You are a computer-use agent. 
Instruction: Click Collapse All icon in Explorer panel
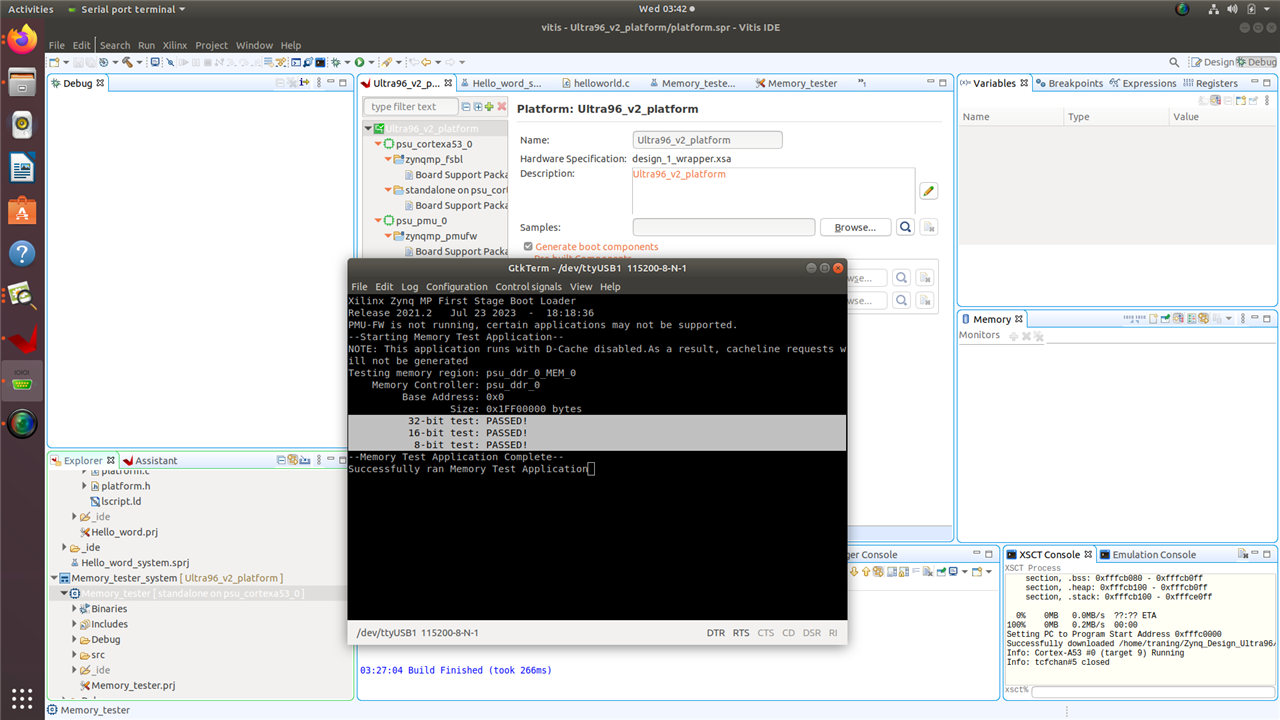click(281, 460)
